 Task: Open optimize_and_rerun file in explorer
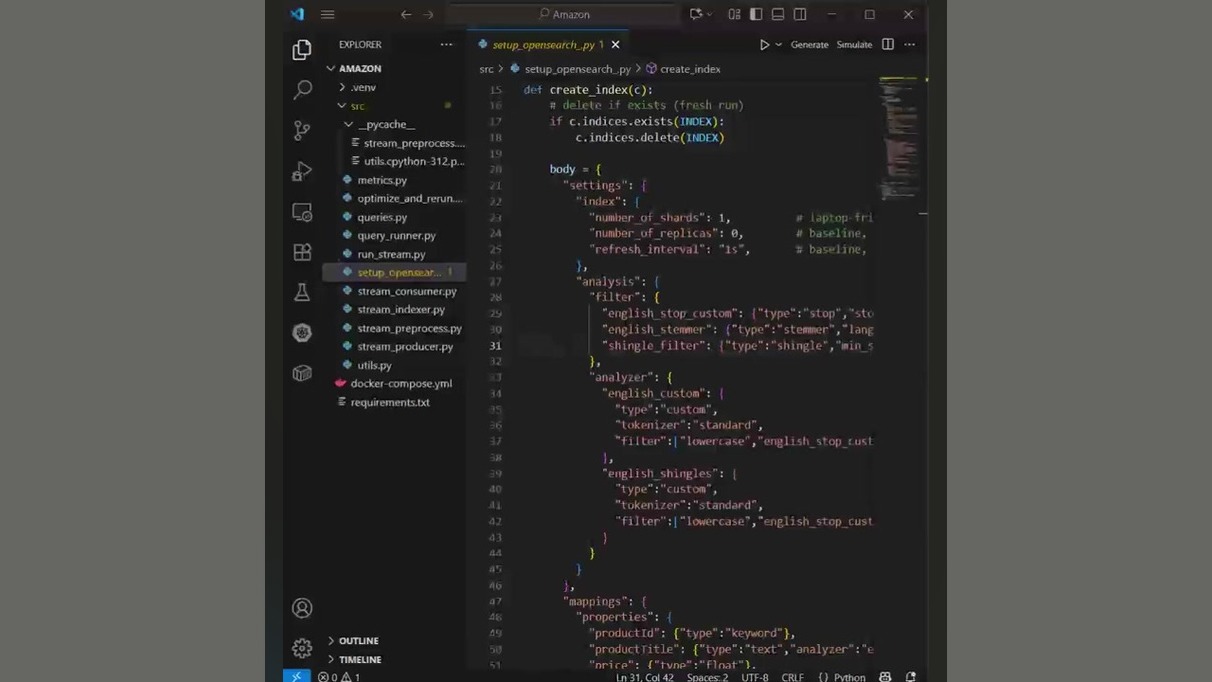pos(409,198)
